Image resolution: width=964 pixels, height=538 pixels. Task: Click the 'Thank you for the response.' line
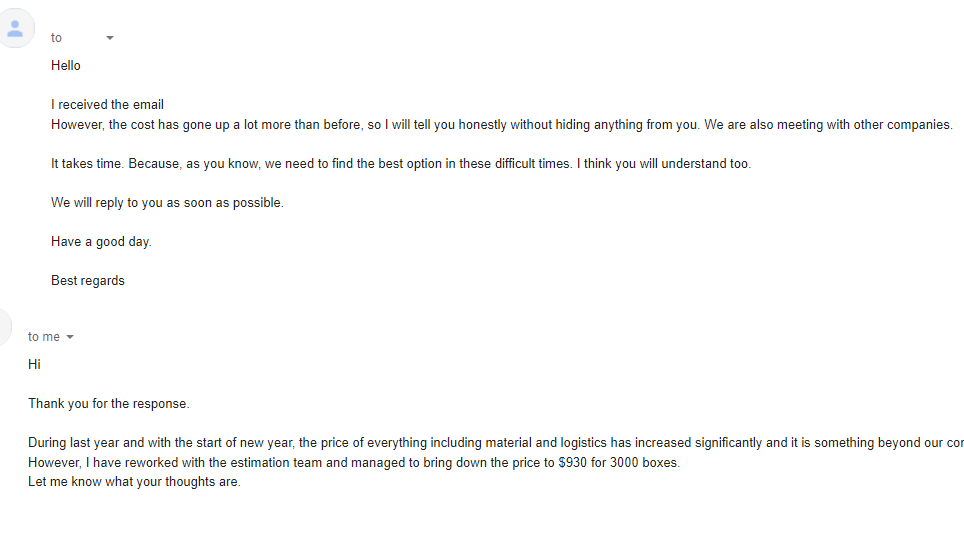[x=109, y=404]
